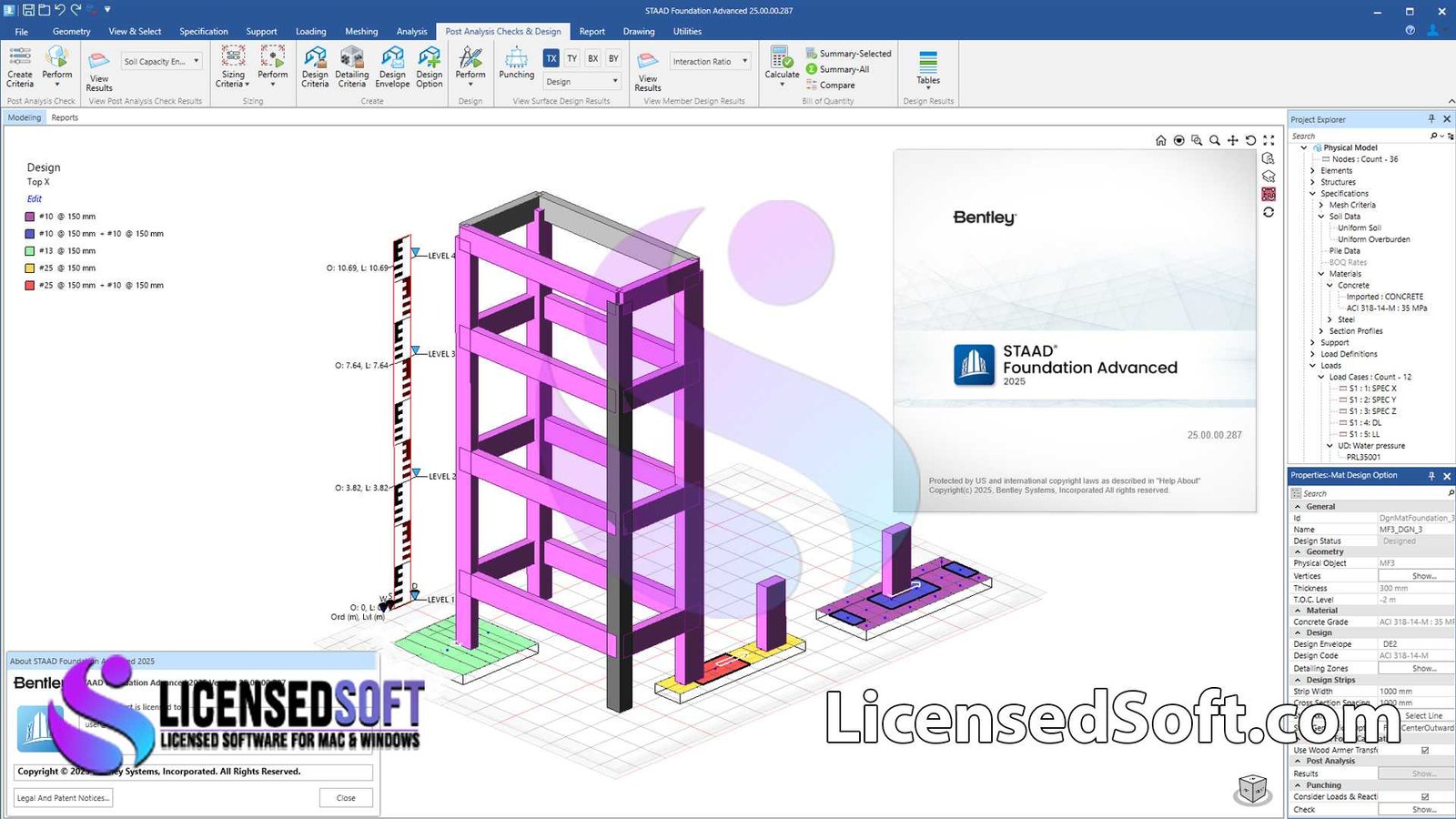Click Show button for Detailing Zones
1456x819 pixels.
pos(1416,669)
